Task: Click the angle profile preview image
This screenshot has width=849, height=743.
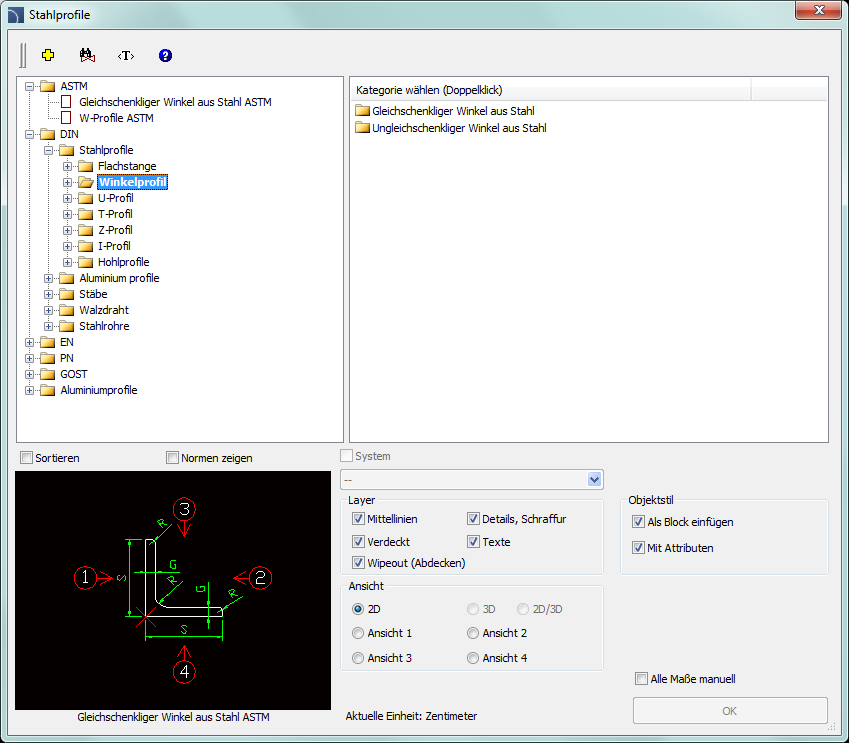Action: 172,590
